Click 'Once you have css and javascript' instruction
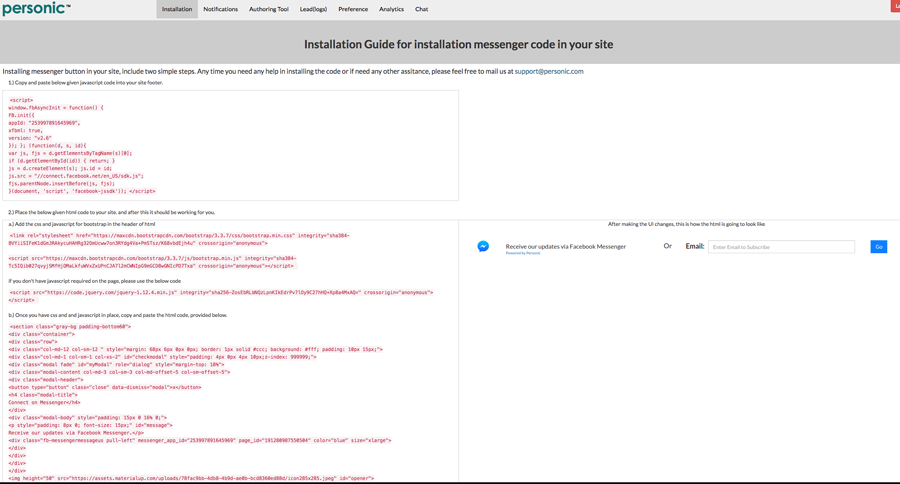 pyautogui.click(x=118, y=315)
